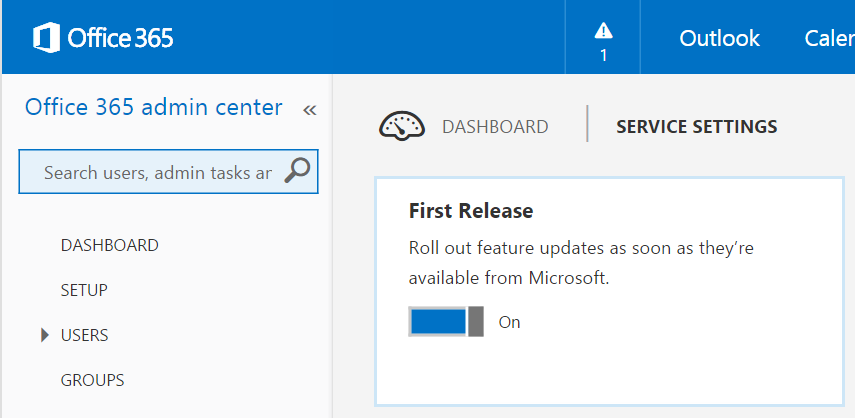Open the alert warning triangle notification
Image resolution: width=855 pixels, height=418 pixels.
click(603, 31)
